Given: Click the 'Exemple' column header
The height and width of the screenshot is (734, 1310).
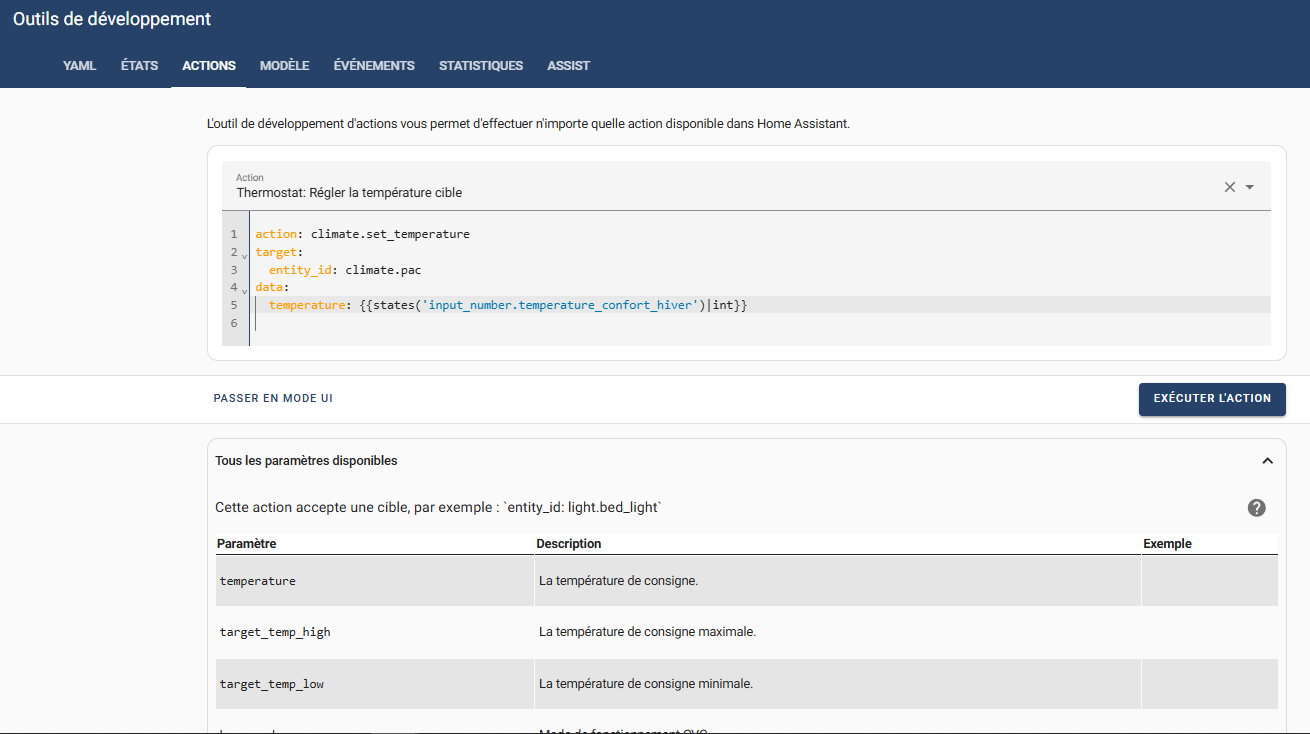Looking at the screenshot, I should pyautogui.click(x=1167, y=544).
